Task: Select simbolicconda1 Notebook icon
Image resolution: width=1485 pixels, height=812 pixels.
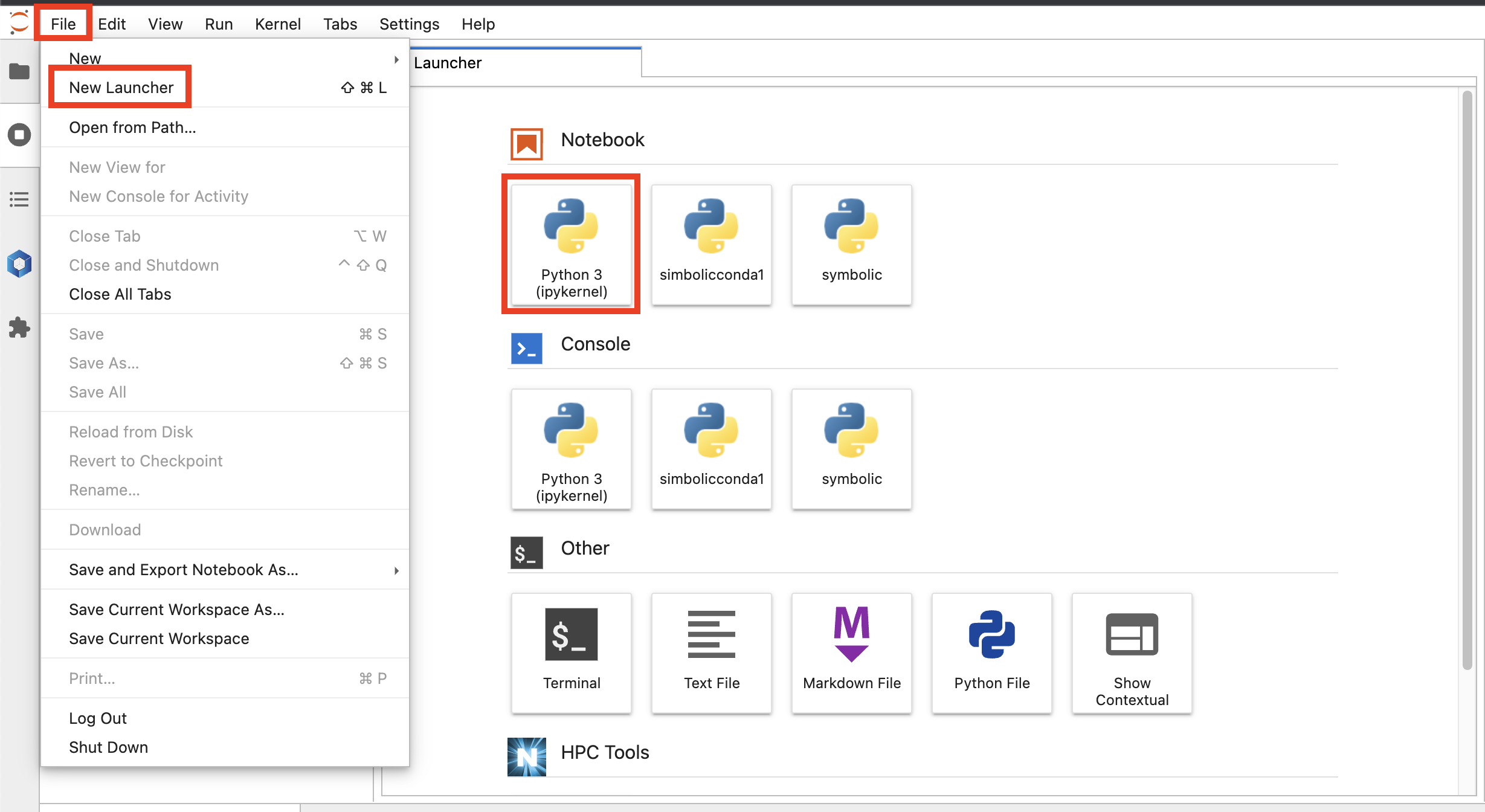Action: pos(711,244)
